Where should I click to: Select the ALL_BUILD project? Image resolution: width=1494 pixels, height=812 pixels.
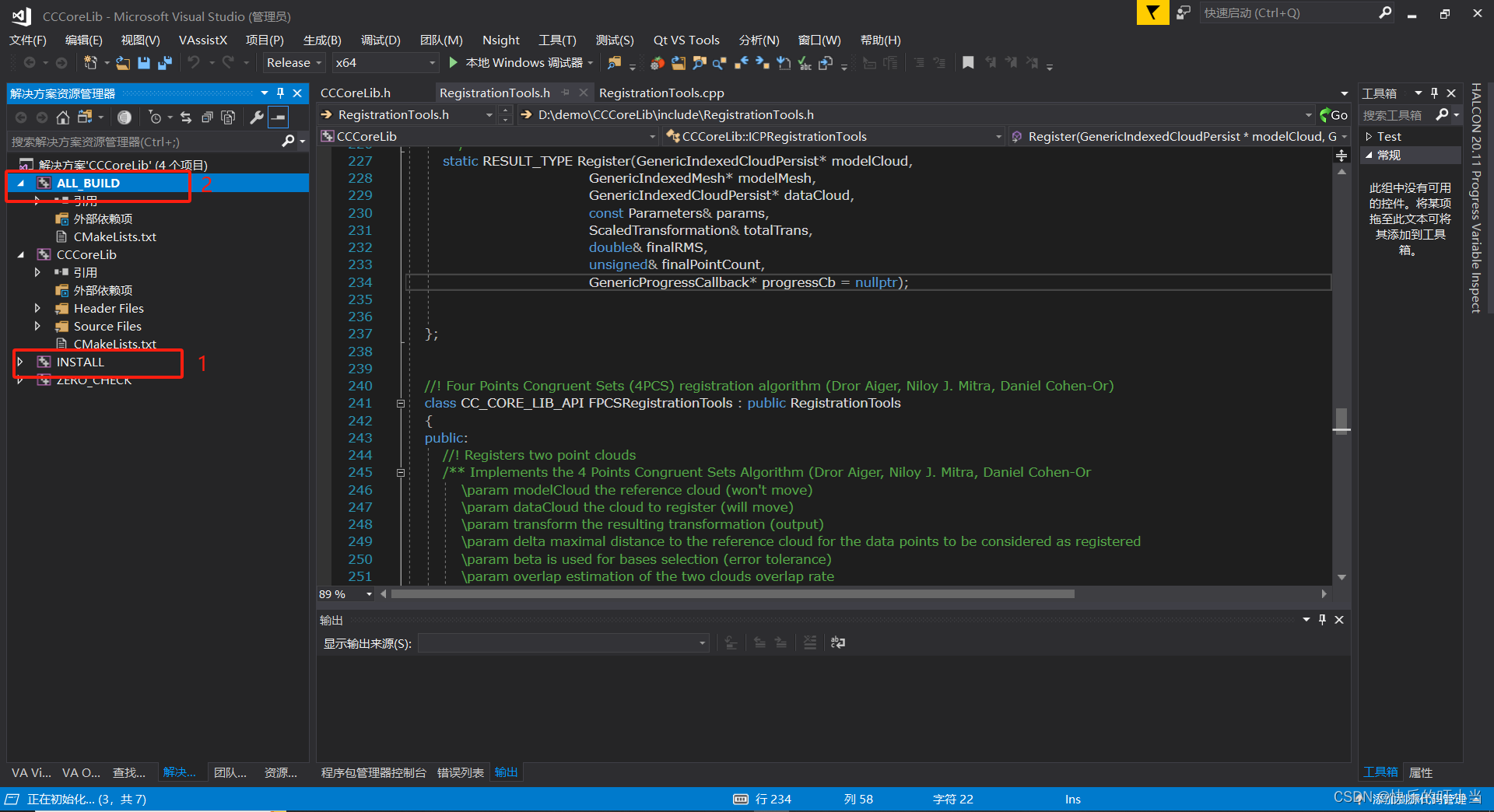pos(88,184)
